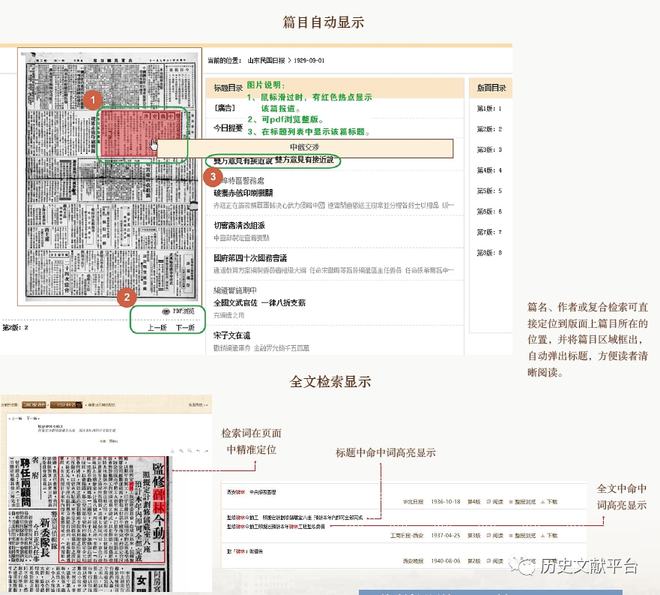Go to next page with 下一版
Screen dimensions: 660x595
coord(185,327)
